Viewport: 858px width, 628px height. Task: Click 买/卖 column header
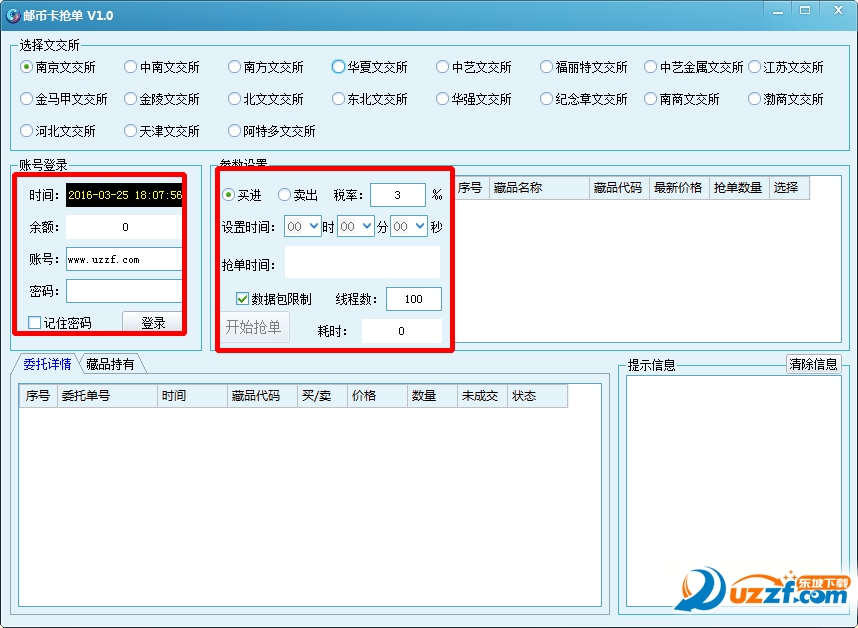click(x=322, y=396)
